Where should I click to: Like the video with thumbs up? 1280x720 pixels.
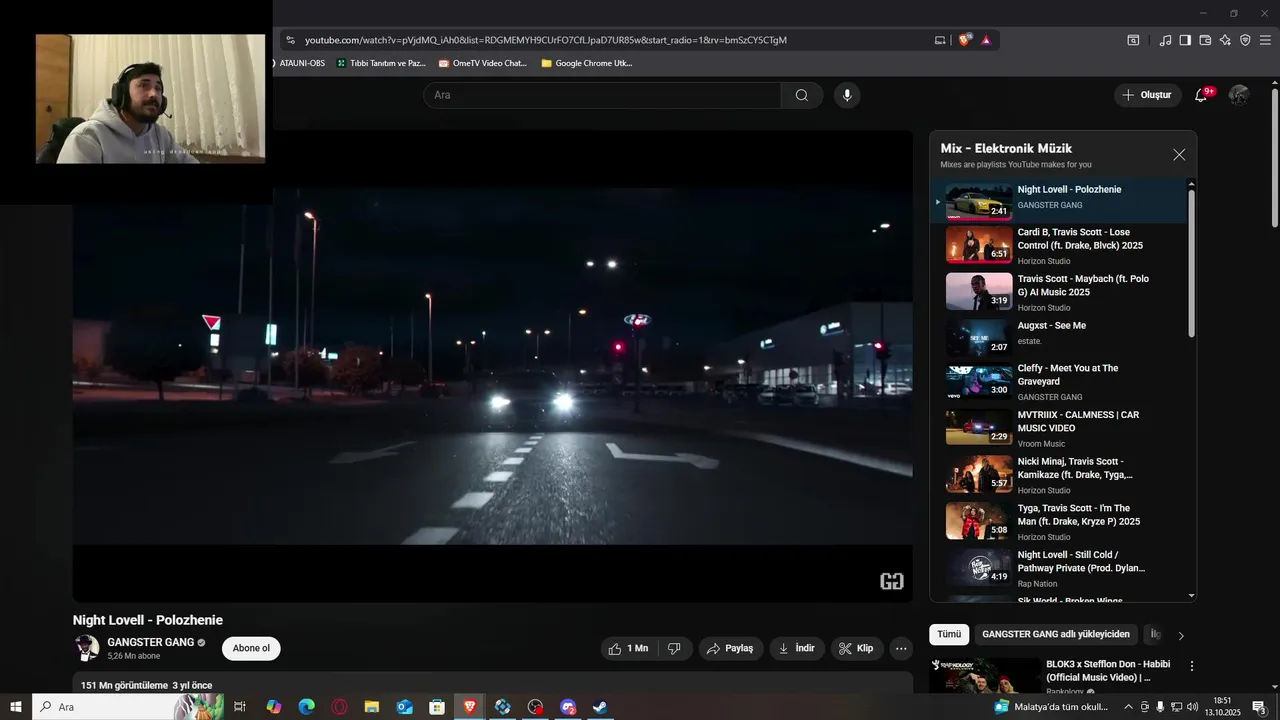[629, 649]
